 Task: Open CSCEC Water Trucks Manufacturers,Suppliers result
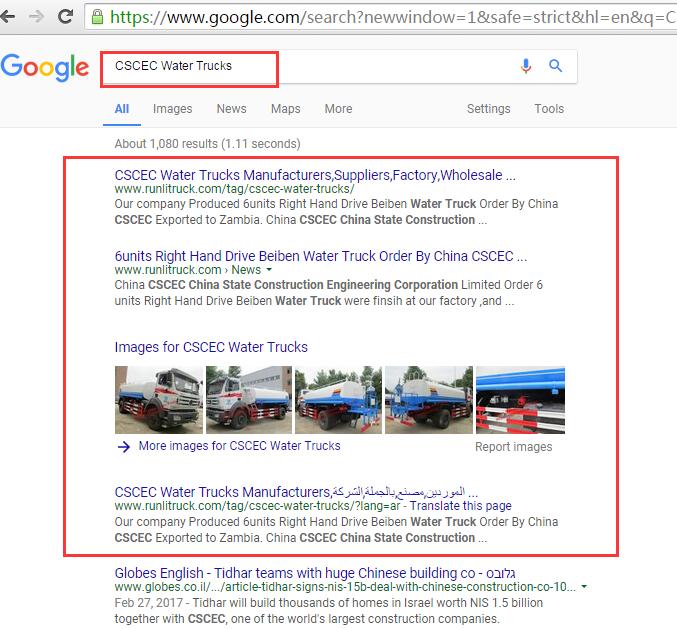click(x=315, y=175)
